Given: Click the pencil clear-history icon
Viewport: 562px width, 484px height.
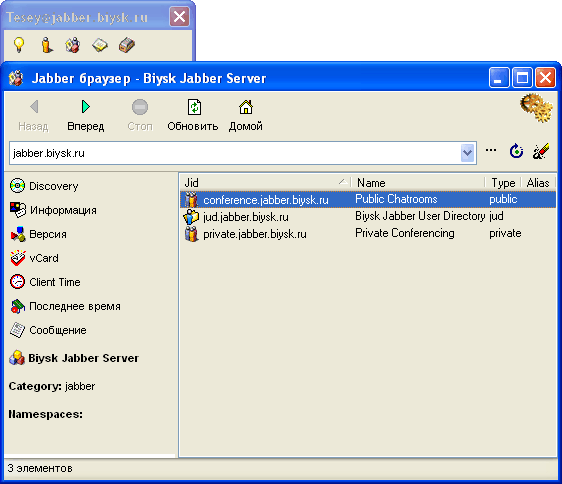Looking at the screenshot, I should point(540,151).
